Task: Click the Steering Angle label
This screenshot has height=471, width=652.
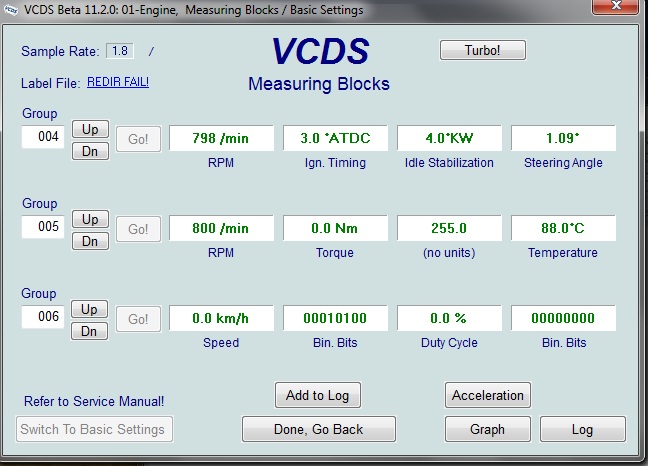Action: (563, 163)
